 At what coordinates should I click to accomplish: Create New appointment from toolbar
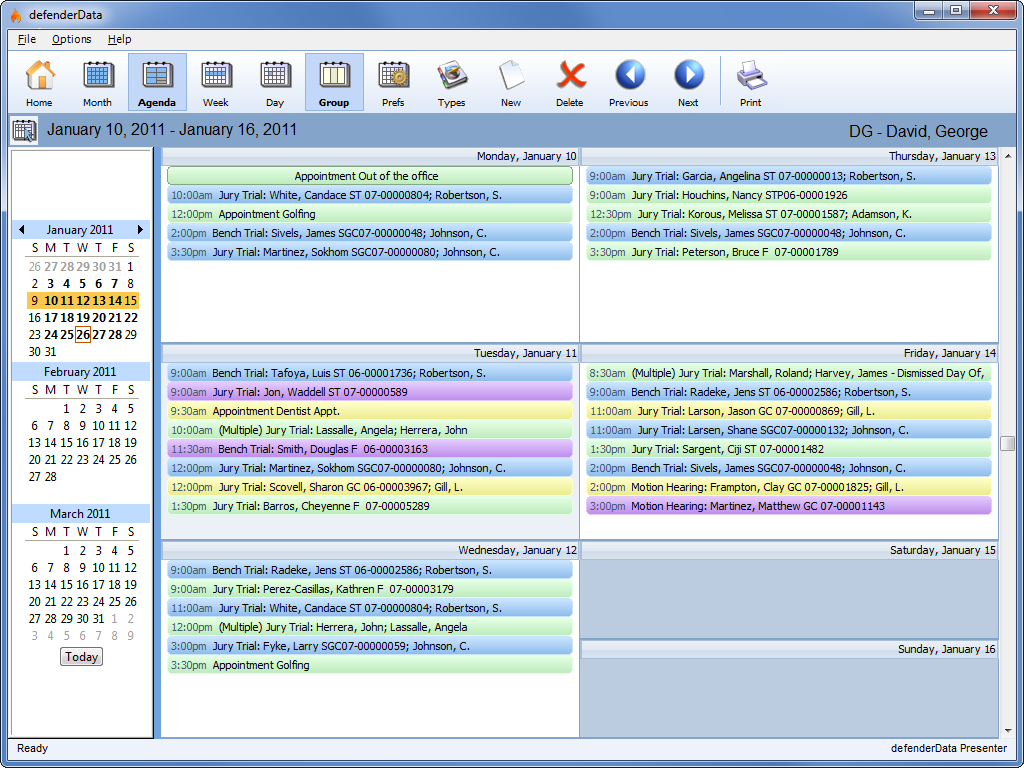511,82
